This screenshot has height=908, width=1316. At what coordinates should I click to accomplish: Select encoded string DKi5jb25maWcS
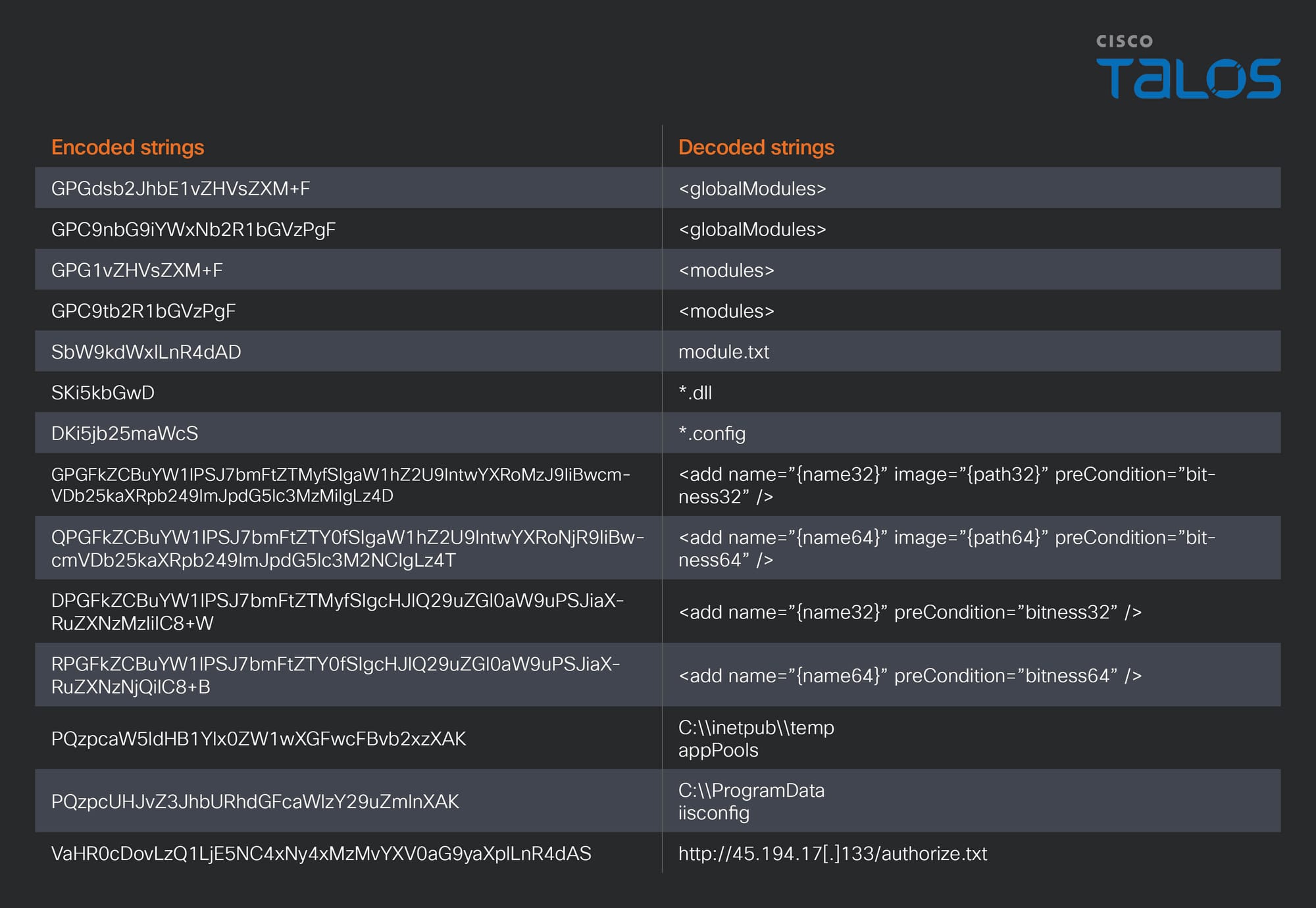(x=124, y=434)
